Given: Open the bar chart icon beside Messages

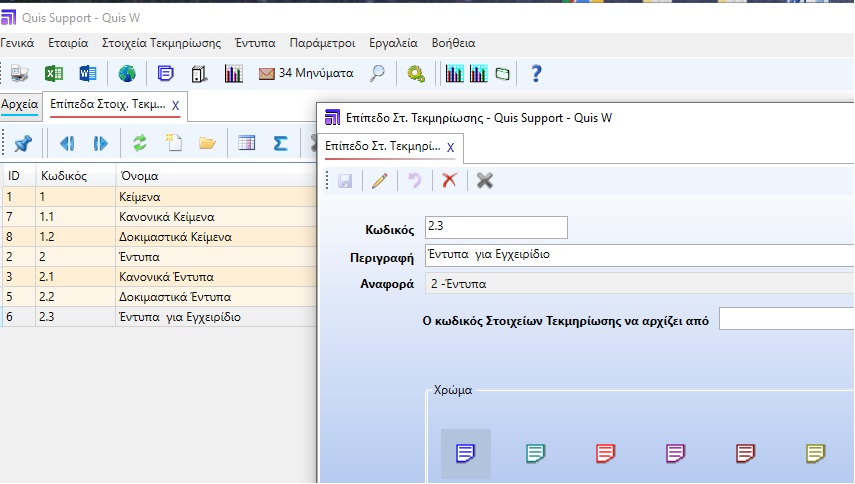Looking at the screenshot, I should click(233, 74).
